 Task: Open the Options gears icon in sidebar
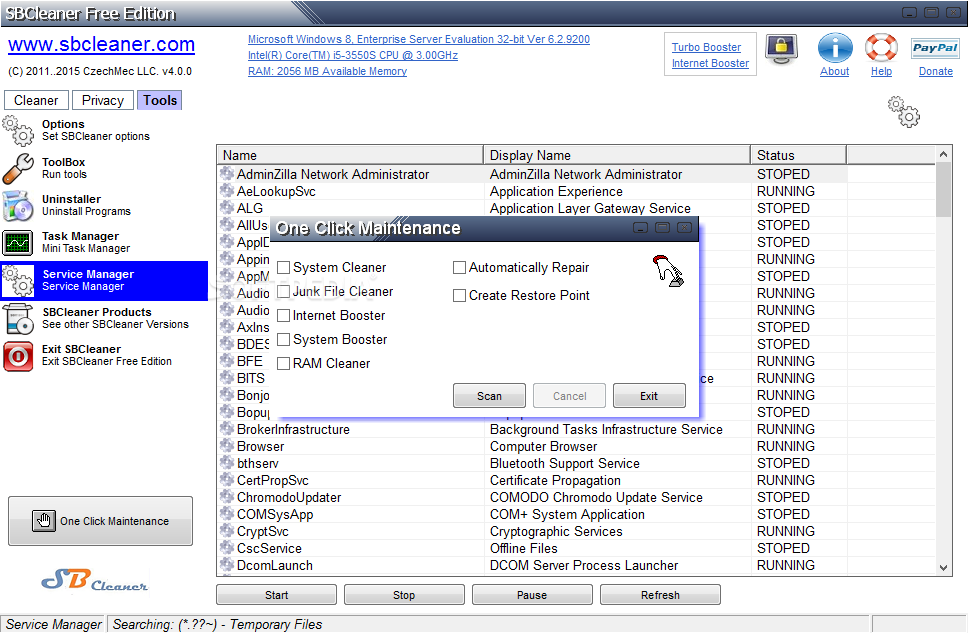(18, 130)
